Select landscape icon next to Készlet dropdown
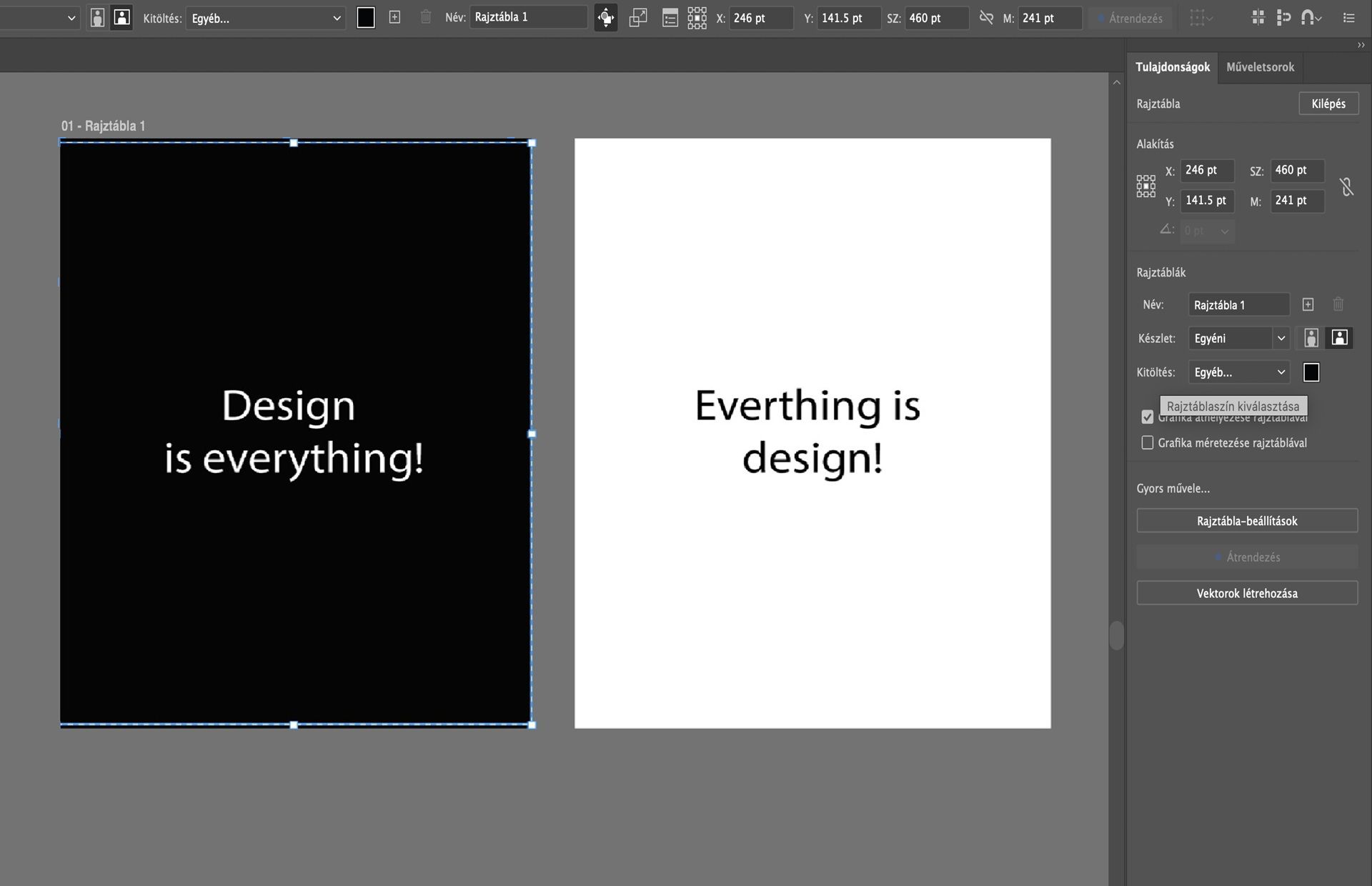The image size is (1372, 886). click(1339, 338)
